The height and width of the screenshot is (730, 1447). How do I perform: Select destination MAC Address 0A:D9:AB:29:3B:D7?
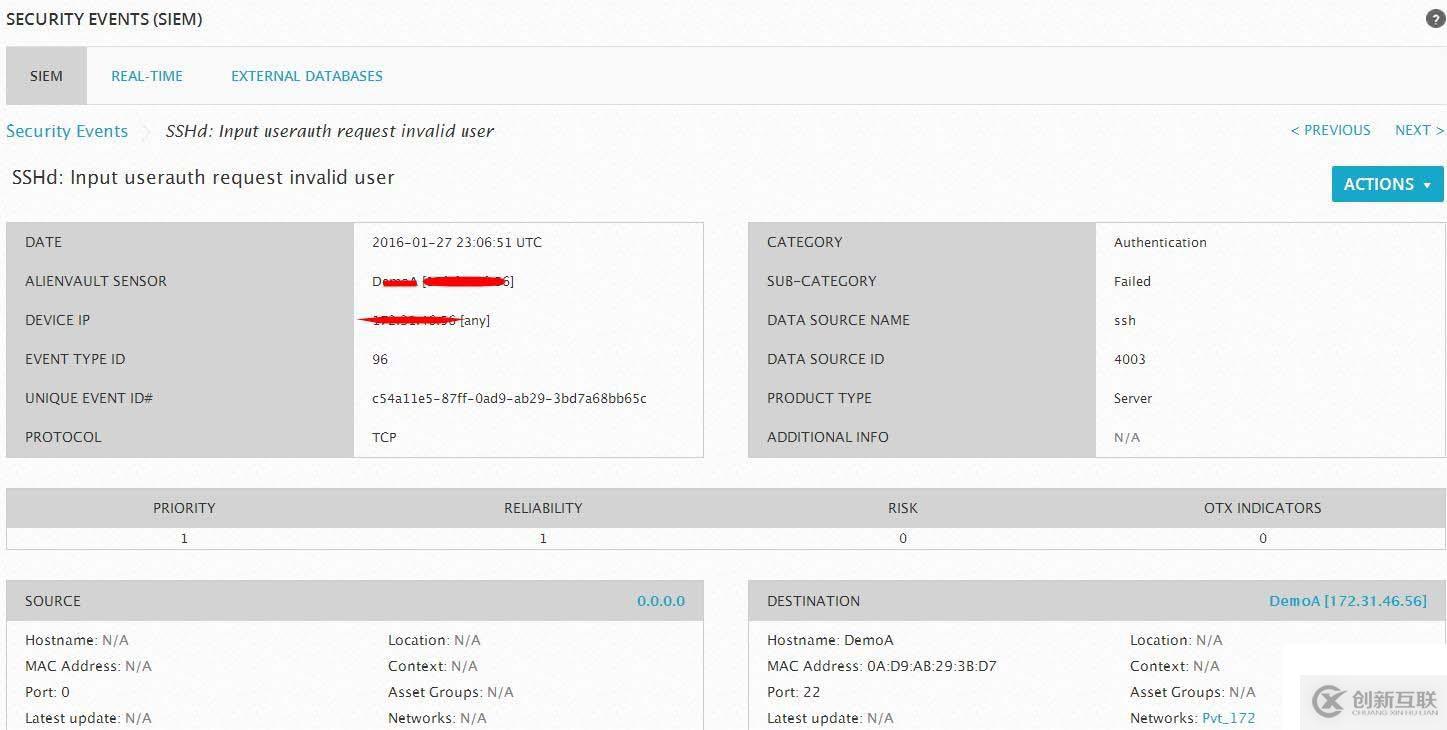(x=882, y=666)
